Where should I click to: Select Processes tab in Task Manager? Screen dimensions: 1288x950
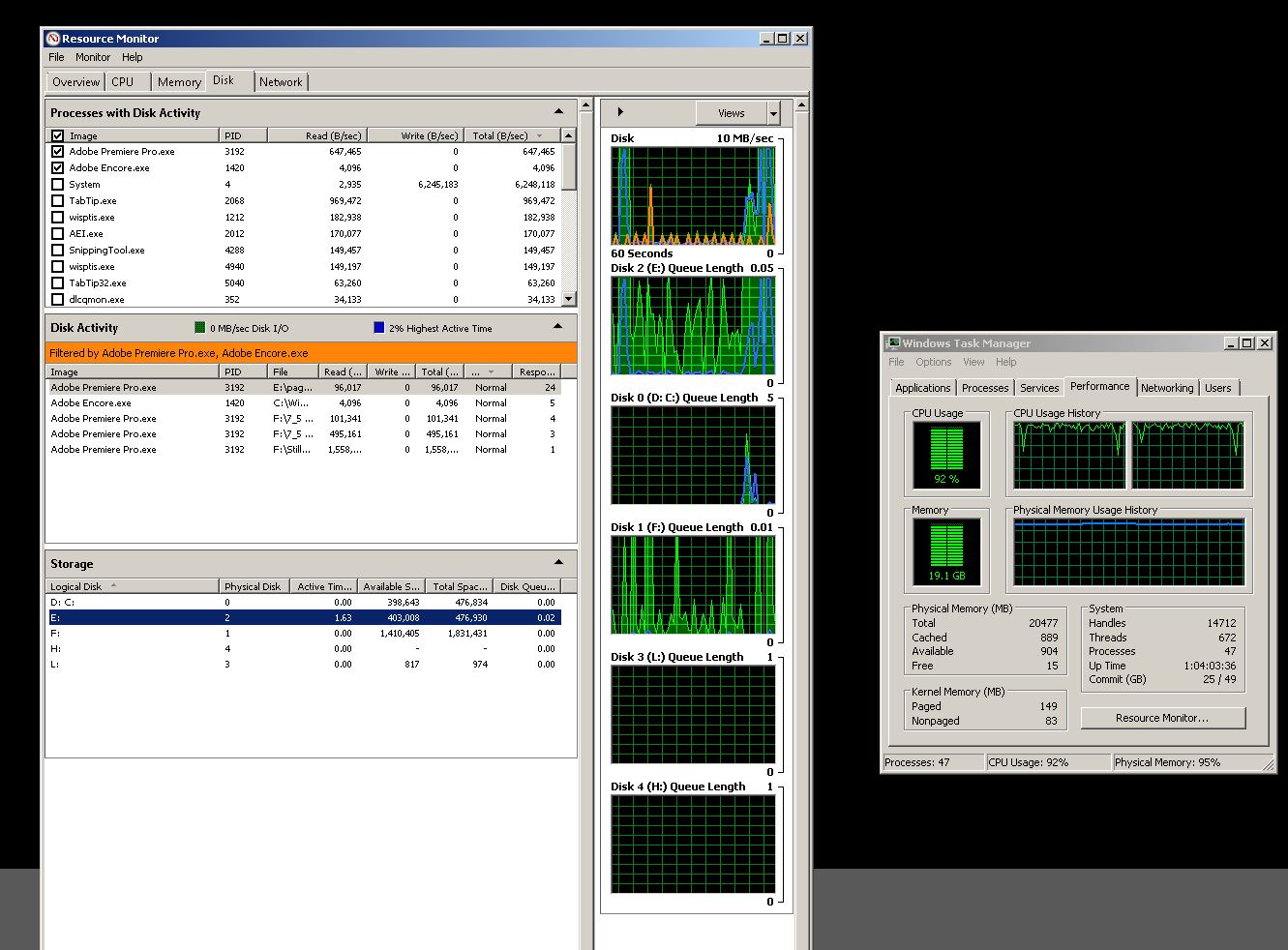tap(985, 388)
